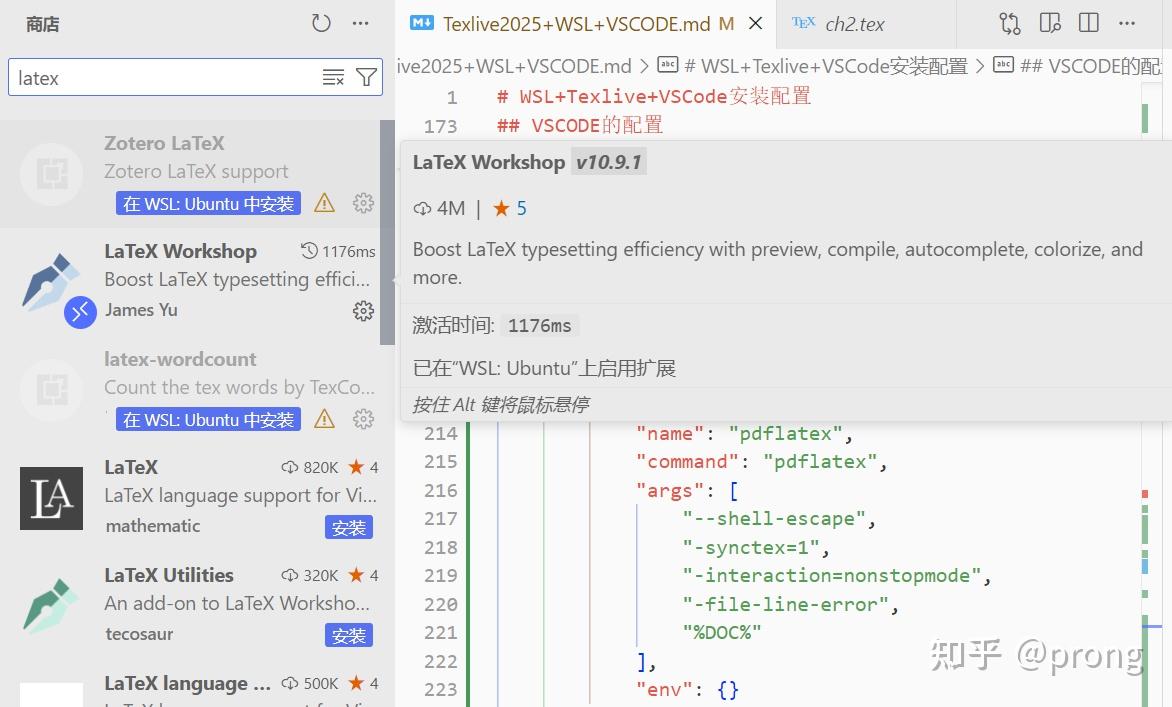Switch to the ch2.tex tab
1172x707 pixels.
[855, 23]
